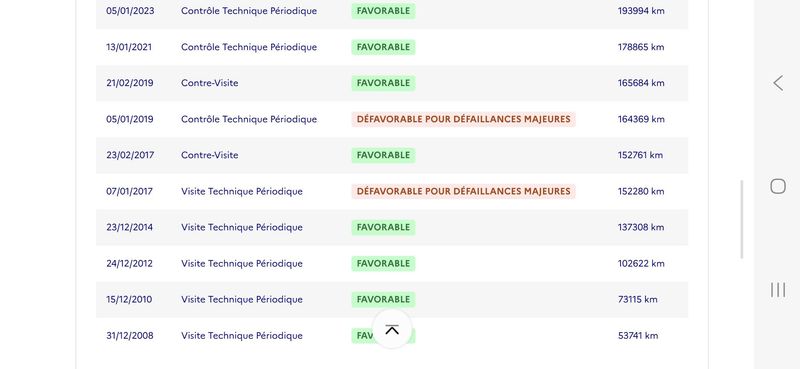The width and height of the screenshot is (800, 369).
Task: Click DÉFAVORABLE POUR DÉFAILLANCES MAJEURES badge for 05/01/2019
Action: coord(463,119)
